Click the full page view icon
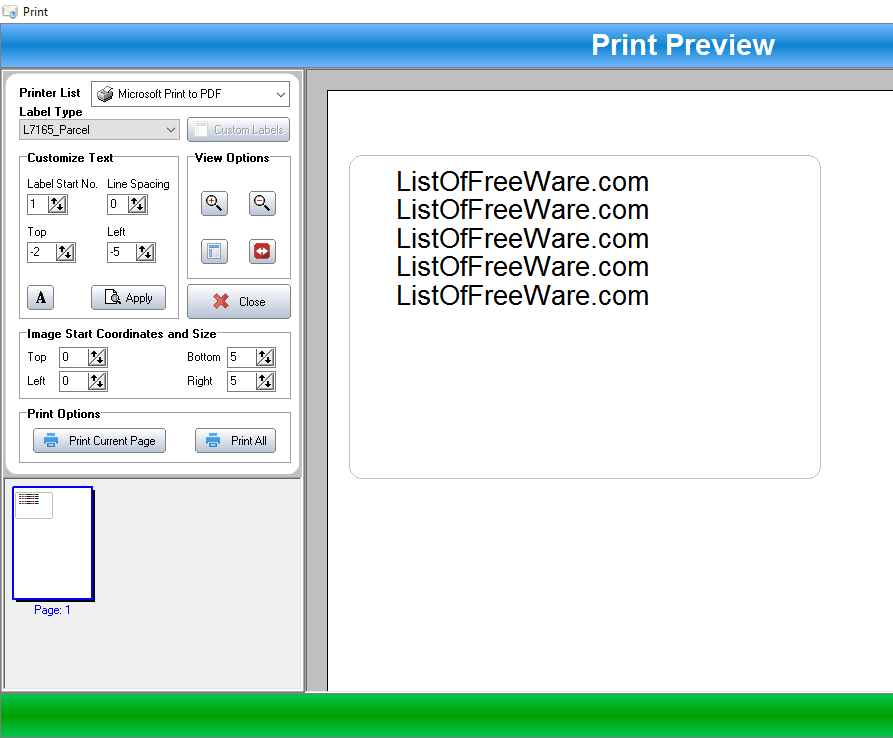Image resolution: width=893 pixels, height=738 pixels. (x=214, y=251)
